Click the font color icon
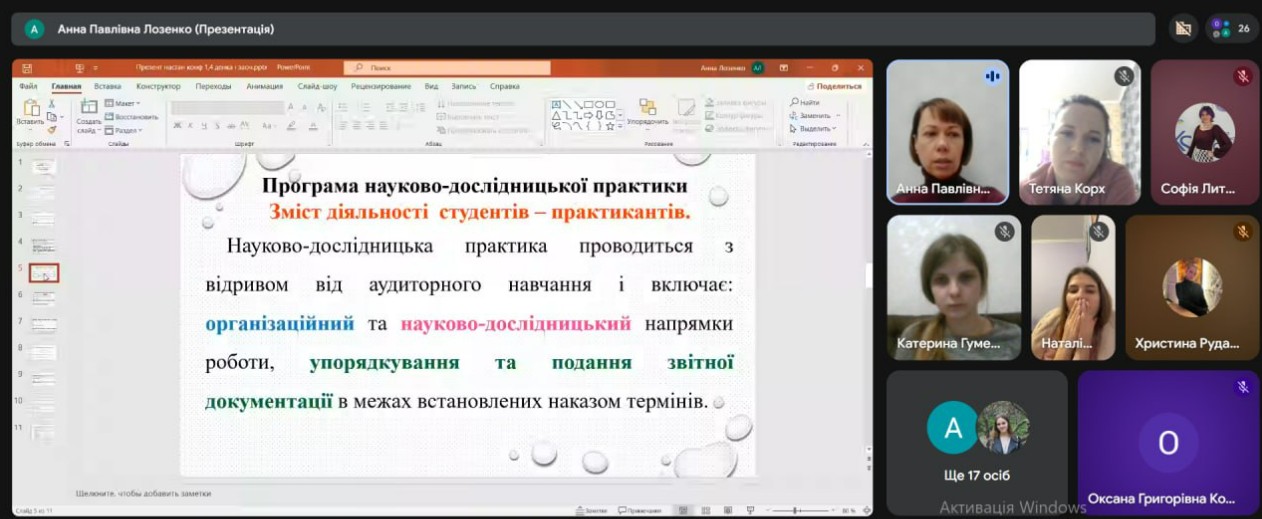The image size is (1262, 519). click(x=312, y=125)
